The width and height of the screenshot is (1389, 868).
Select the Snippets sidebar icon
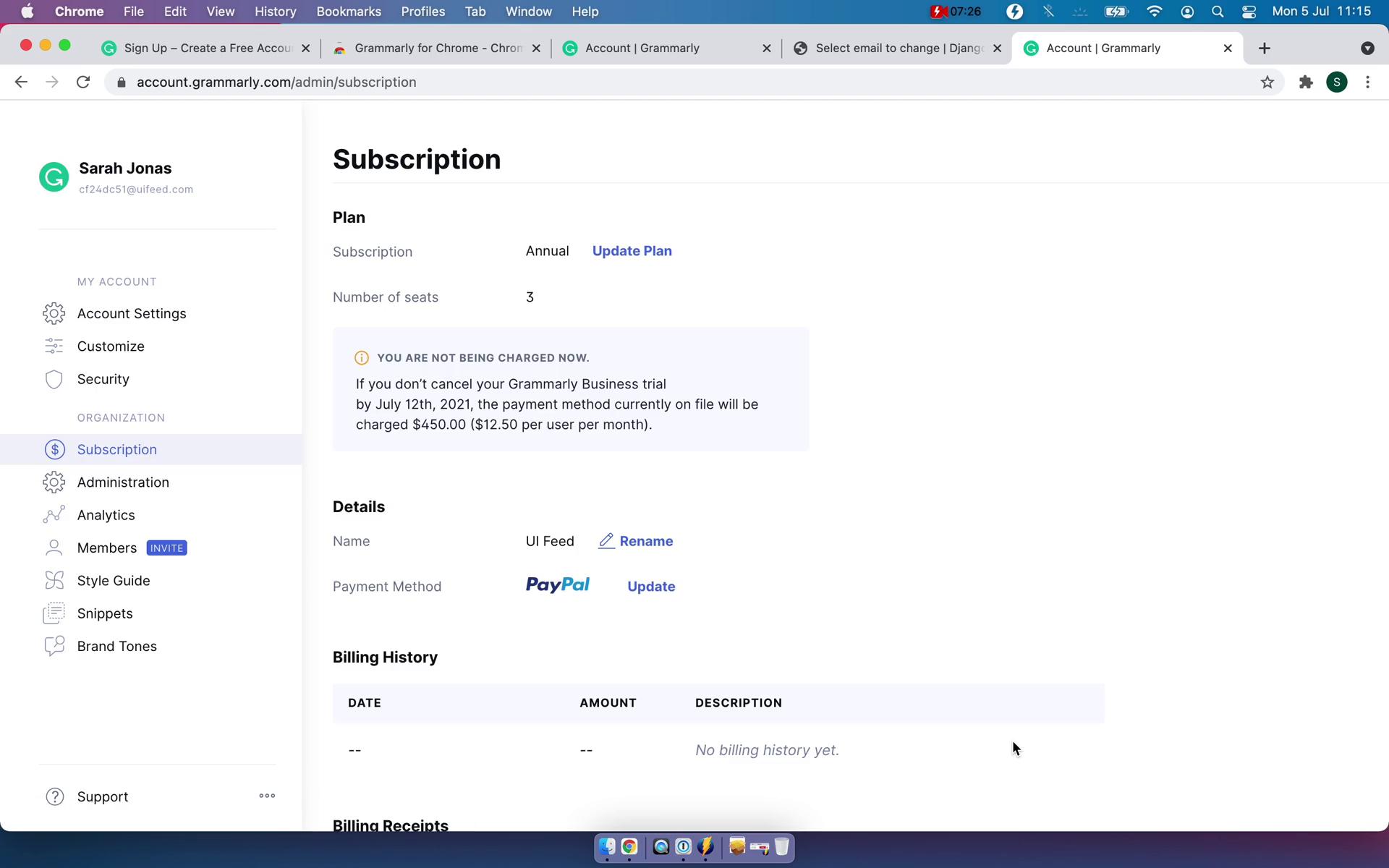click(x=54, y=613)
